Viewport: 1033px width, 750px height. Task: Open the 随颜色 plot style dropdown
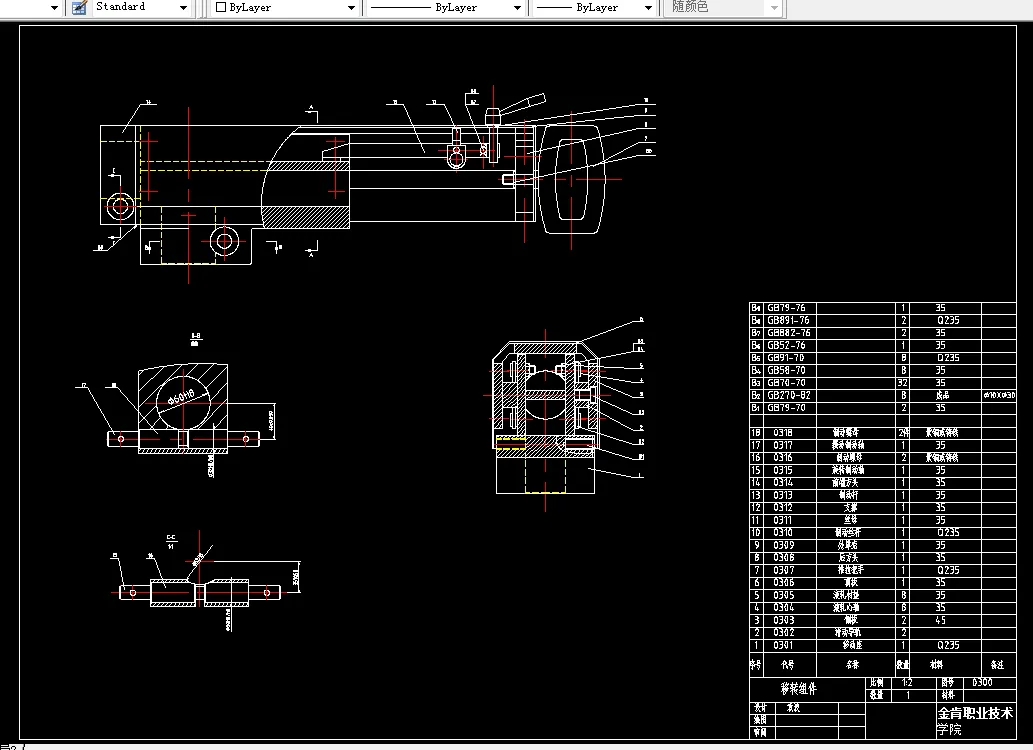coord(774,8)
